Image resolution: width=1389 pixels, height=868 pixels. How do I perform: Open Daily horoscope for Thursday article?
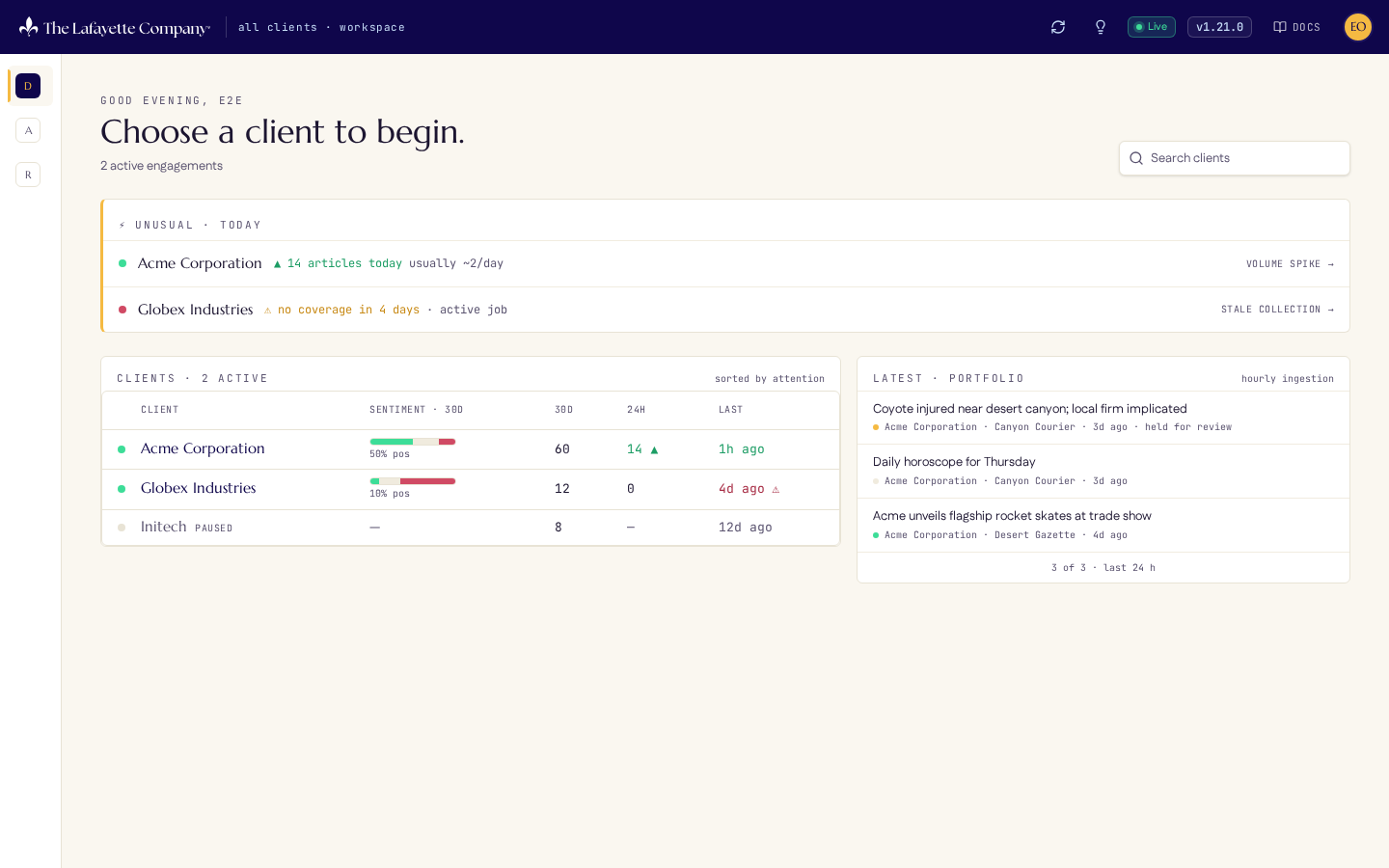click(1103, 472)
